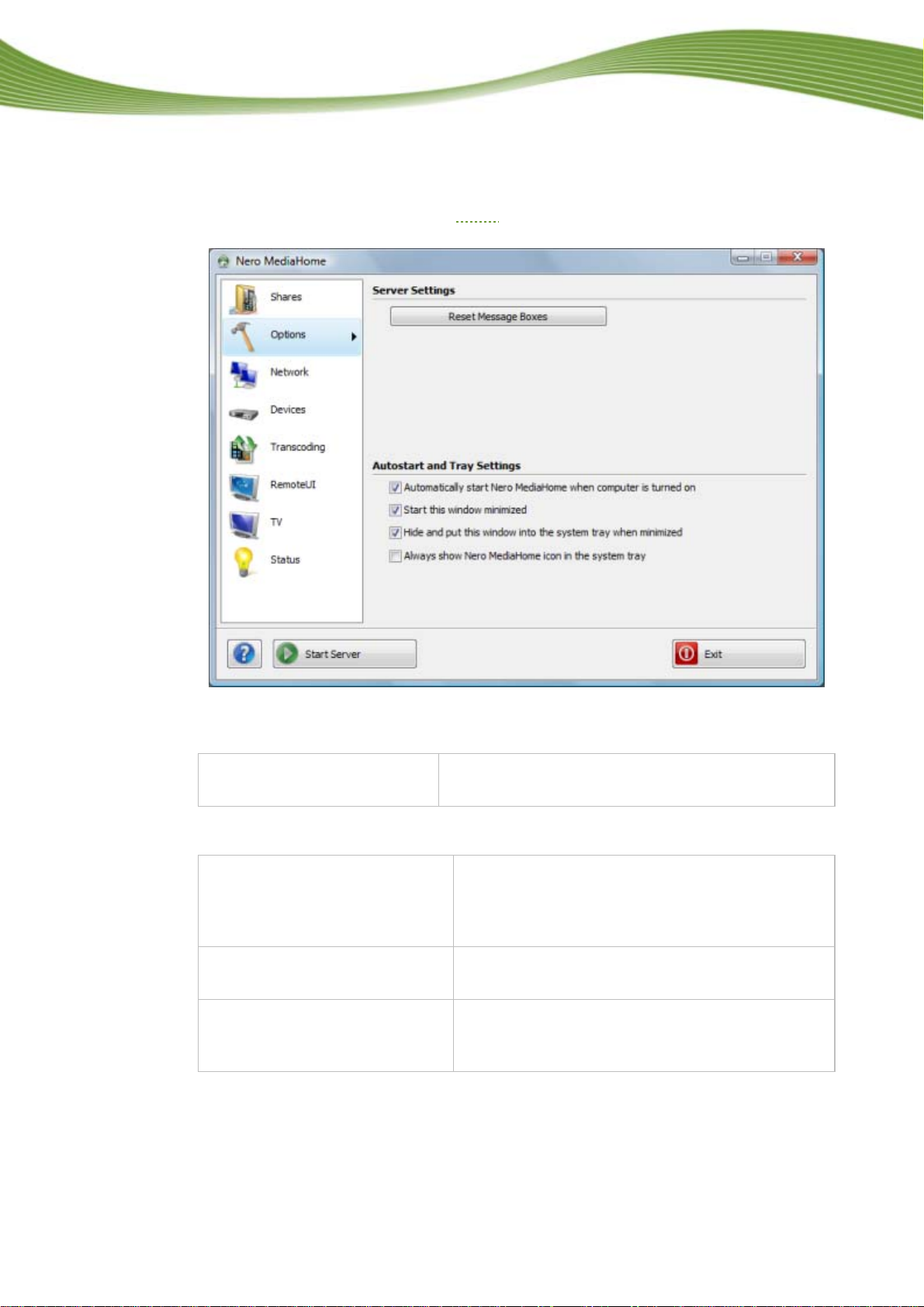Open the Transcoding icon in sidebar
Screen dimensions: 924x1307
[x=244, y=448]
